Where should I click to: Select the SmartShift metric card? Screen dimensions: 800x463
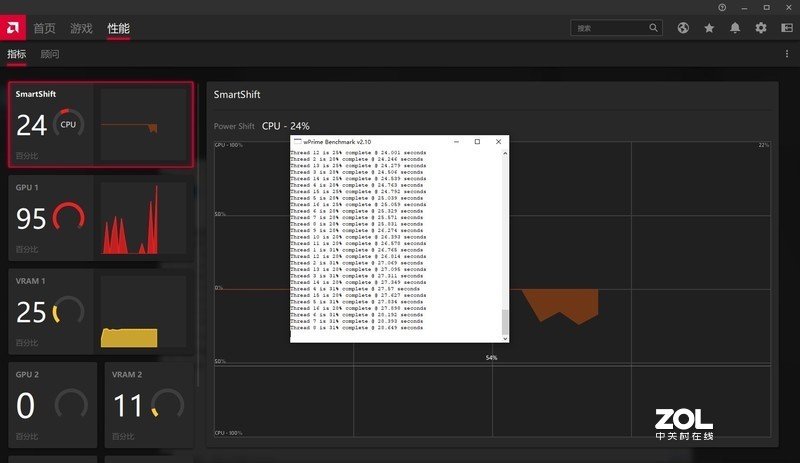click(101, 125)
